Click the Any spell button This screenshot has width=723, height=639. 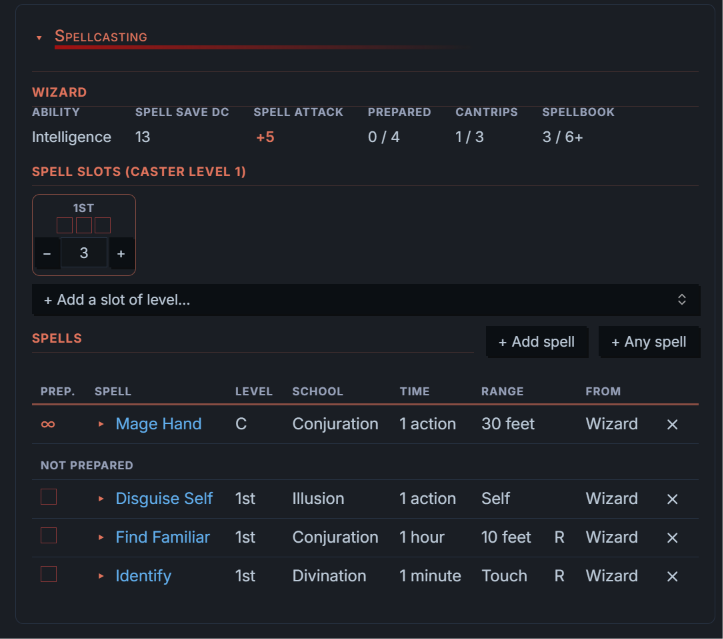coord(649,342)
